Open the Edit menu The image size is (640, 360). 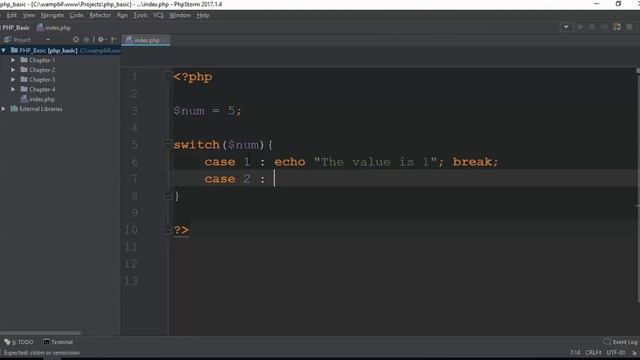coord(11,15)
